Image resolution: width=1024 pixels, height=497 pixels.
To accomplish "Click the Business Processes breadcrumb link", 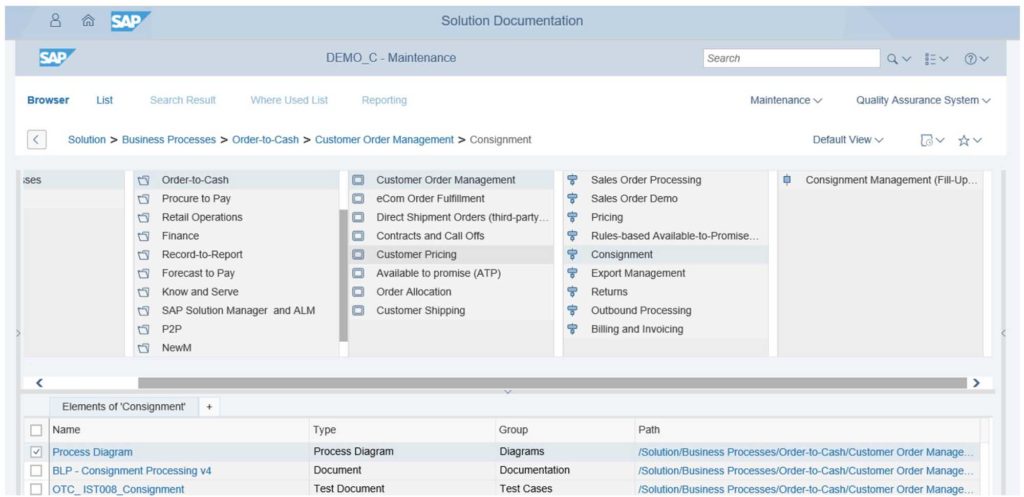I will pyautogui.click(x=168, y=140).
